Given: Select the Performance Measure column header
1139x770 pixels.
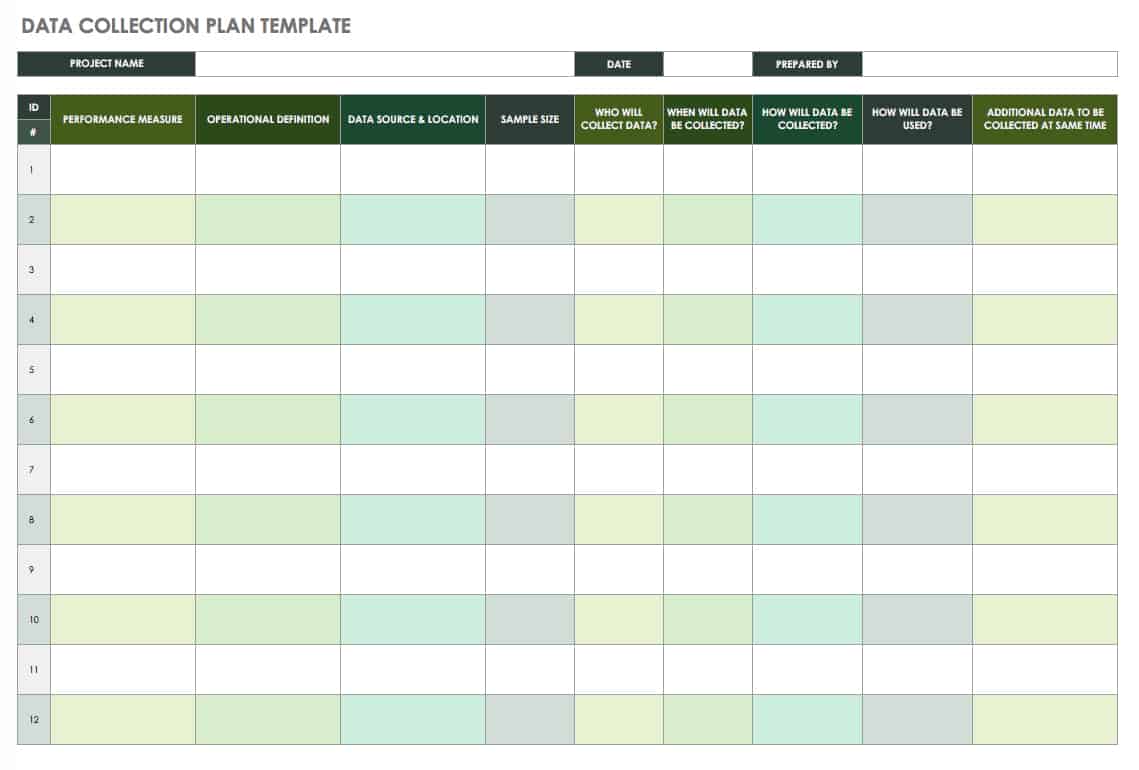Looking at the screenshot, I should pyautogui.click(x=123, y=119).
